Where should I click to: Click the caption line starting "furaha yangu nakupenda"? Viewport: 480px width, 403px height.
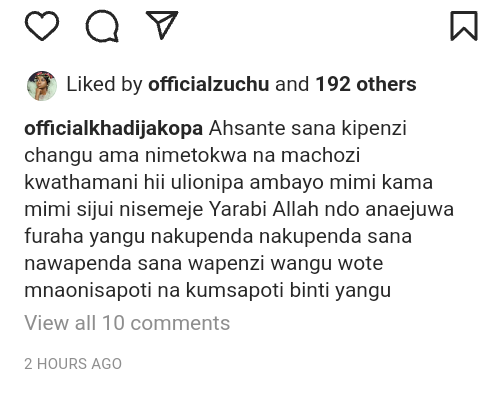(218, 236)
